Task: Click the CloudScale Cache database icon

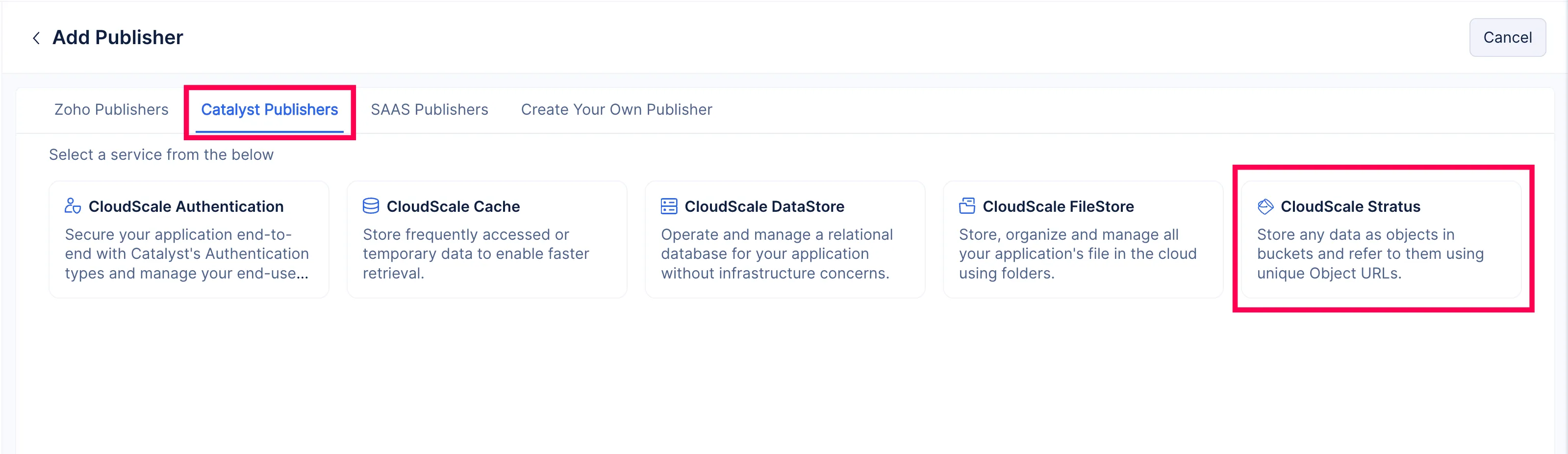Action: click(371, 206)
